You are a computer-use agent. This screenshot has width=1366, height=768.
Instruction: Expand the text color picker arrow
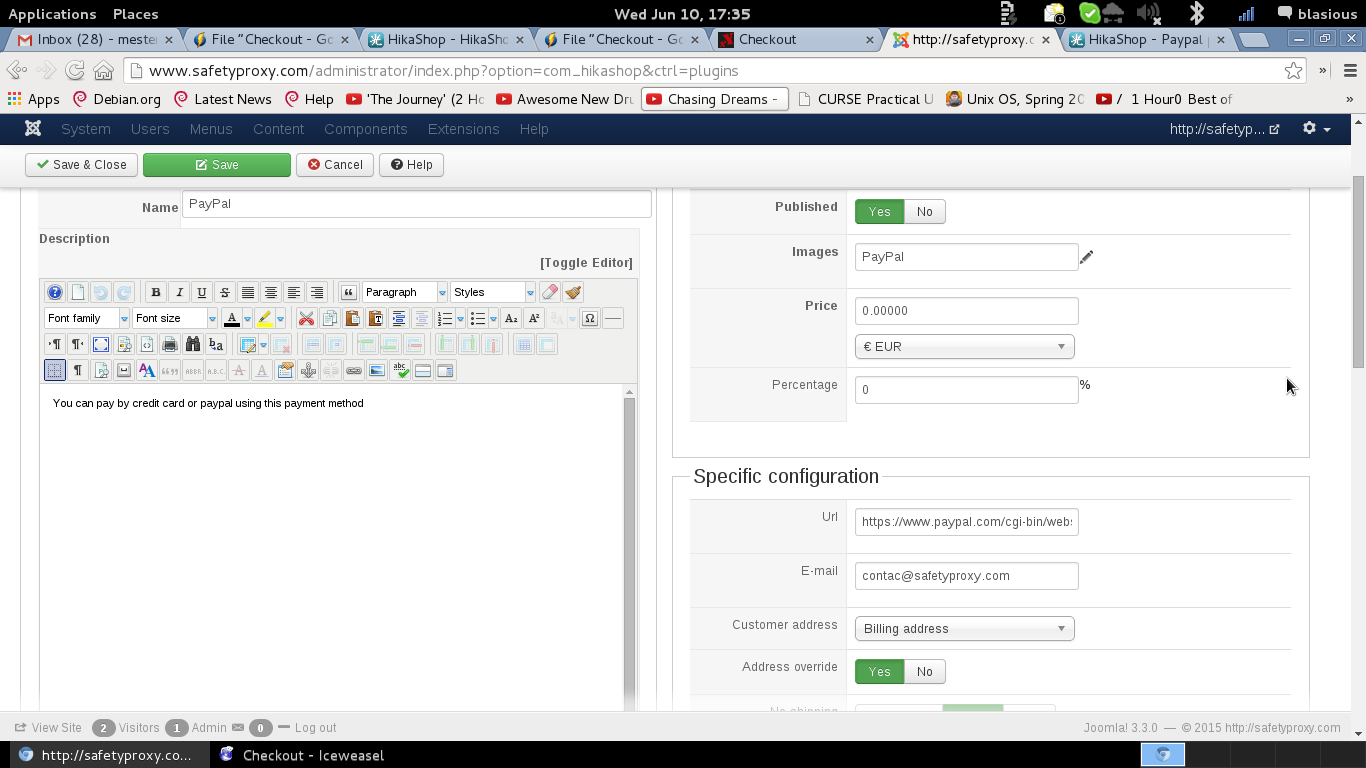click(x=247, y=318)
